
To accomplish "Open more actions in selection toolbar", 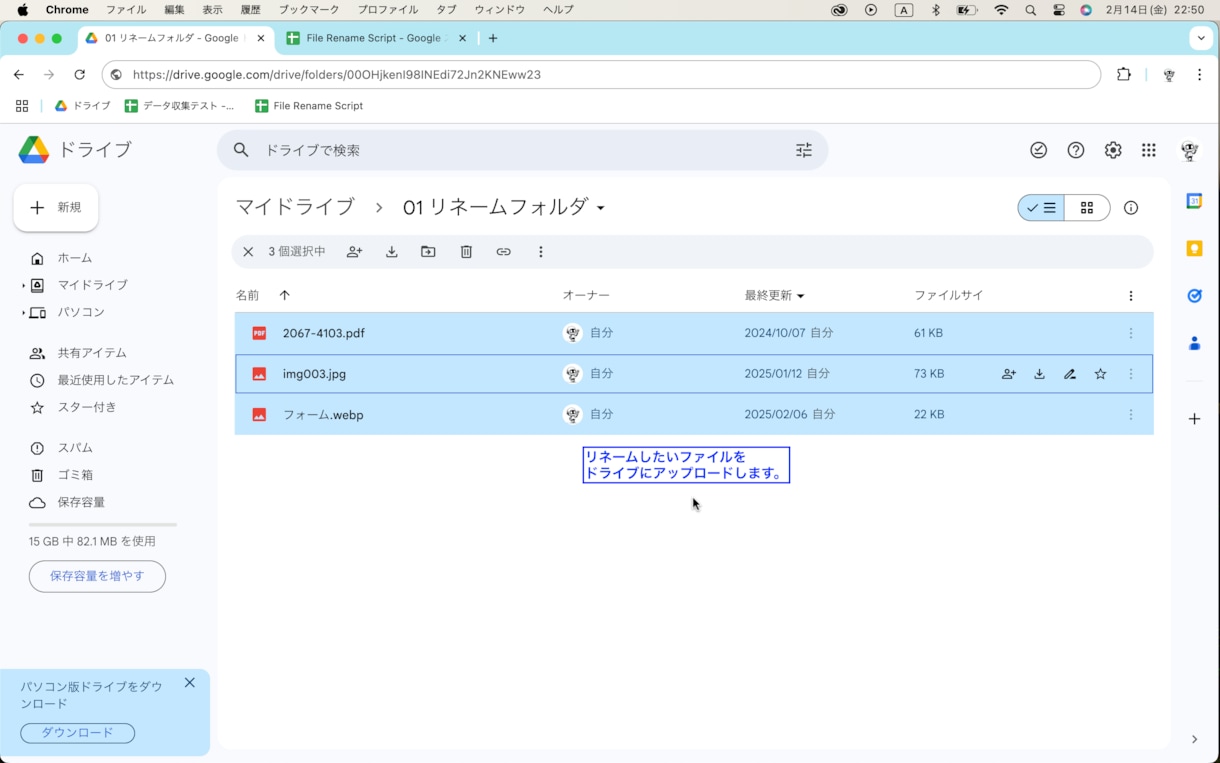I will [x=541, y=252].
